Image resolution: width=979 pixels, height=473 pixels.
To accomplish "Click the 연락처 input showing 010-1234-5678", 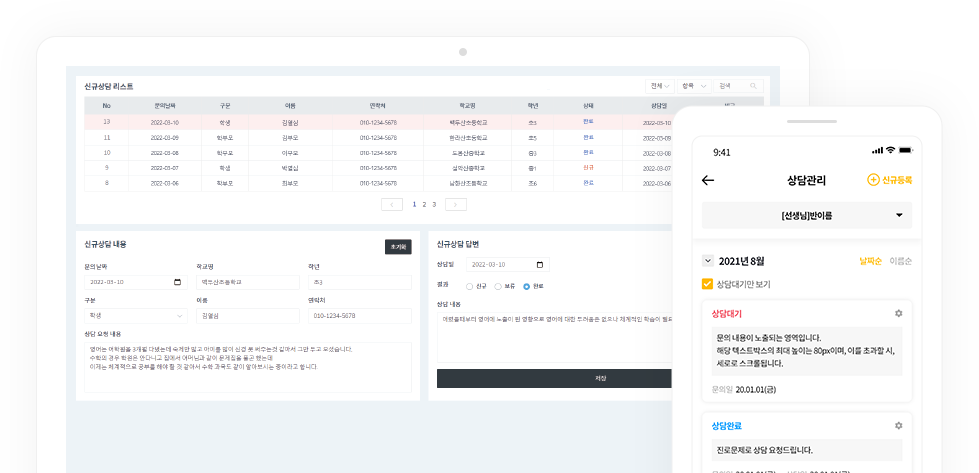I will click(360, 316).
